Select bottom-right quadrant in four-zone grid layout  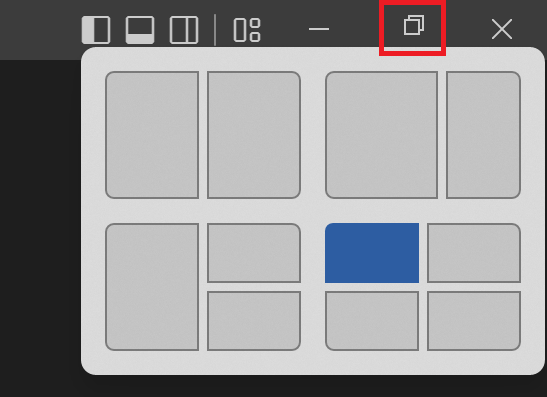[x=474, y=321]
